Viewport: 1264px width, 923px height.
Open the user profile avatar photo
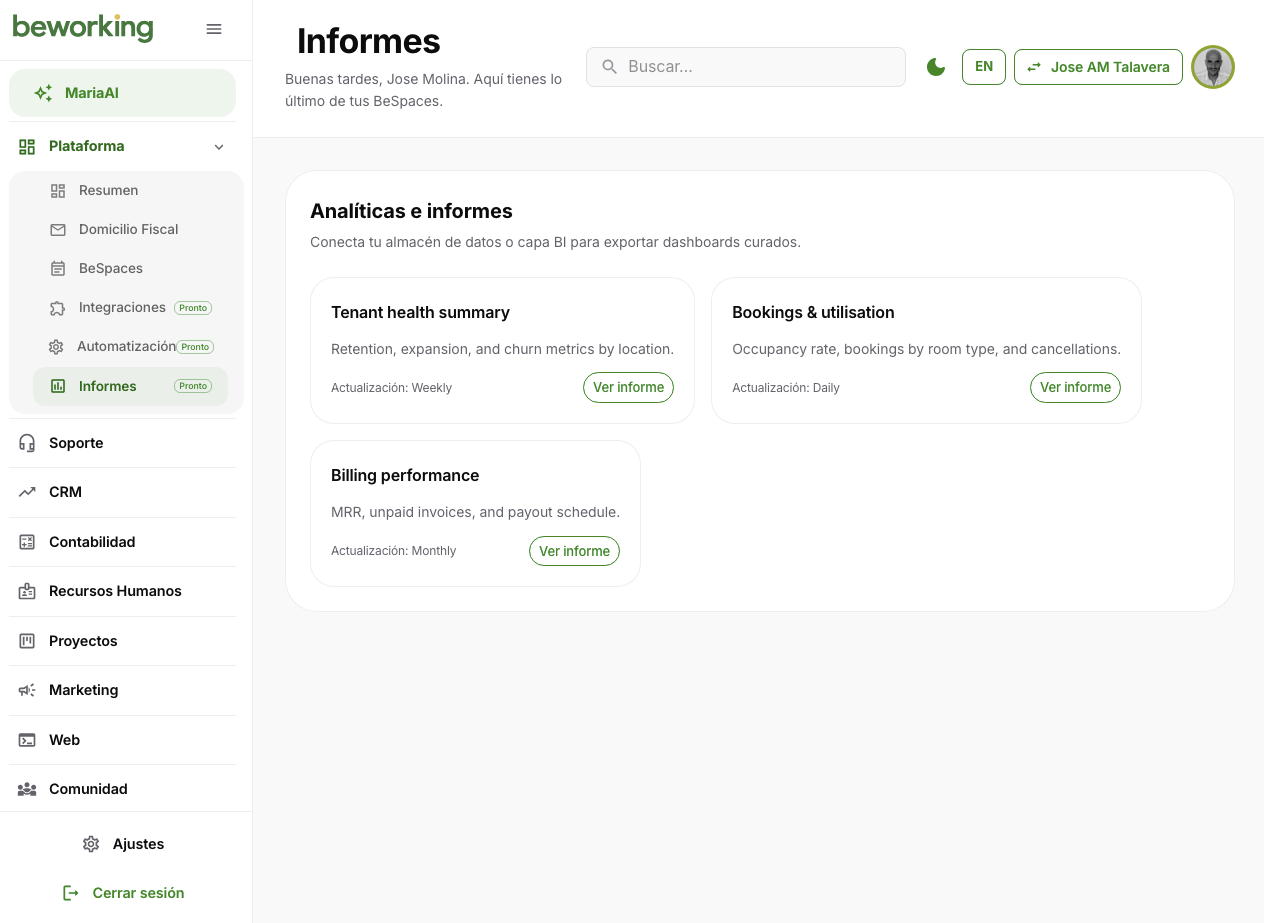tap(1213, 67)
